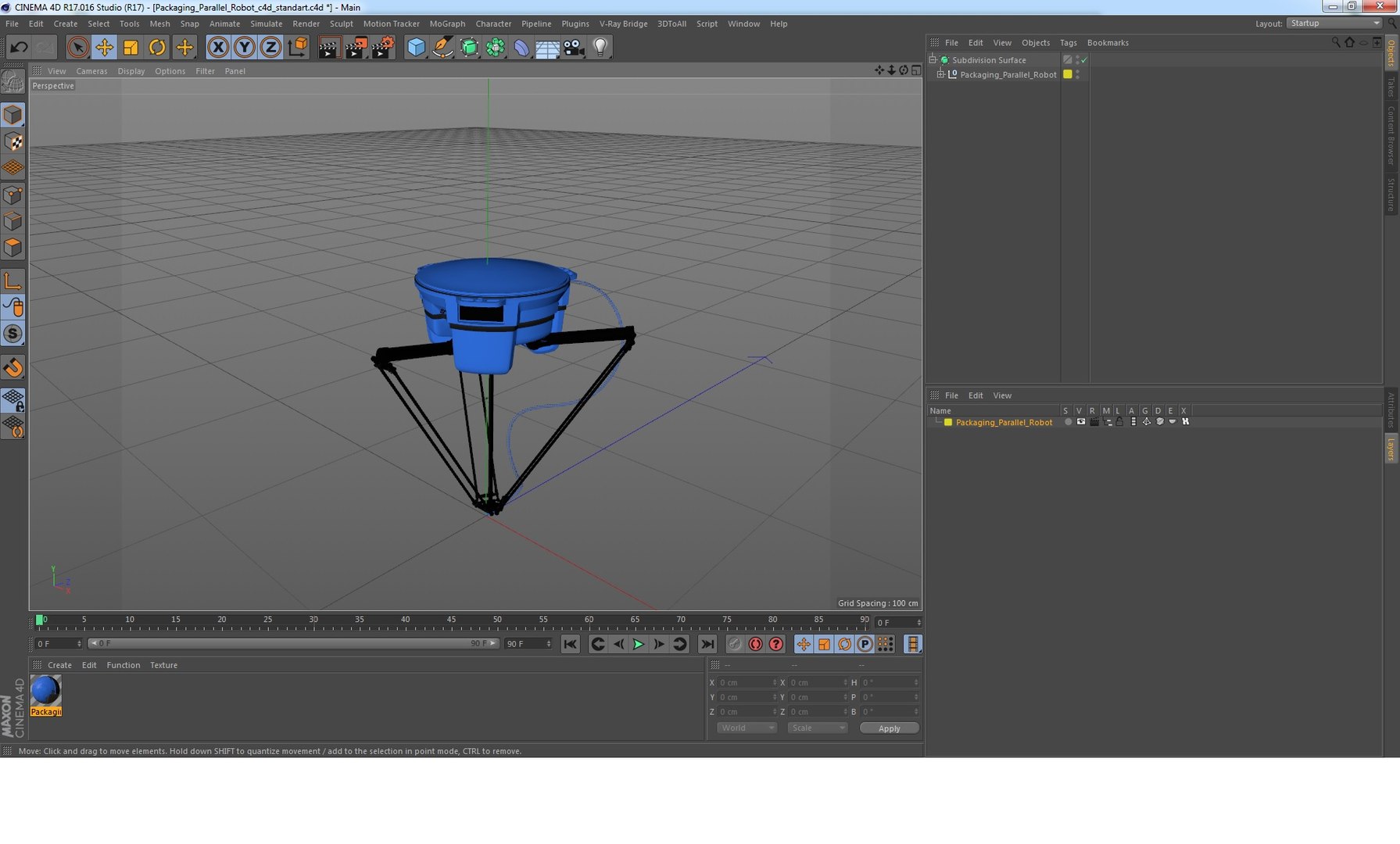This screenshot has width=1400, height=844.
Task: Switch to Texture mode in left sidebar
Action: (x=13, y=141)
